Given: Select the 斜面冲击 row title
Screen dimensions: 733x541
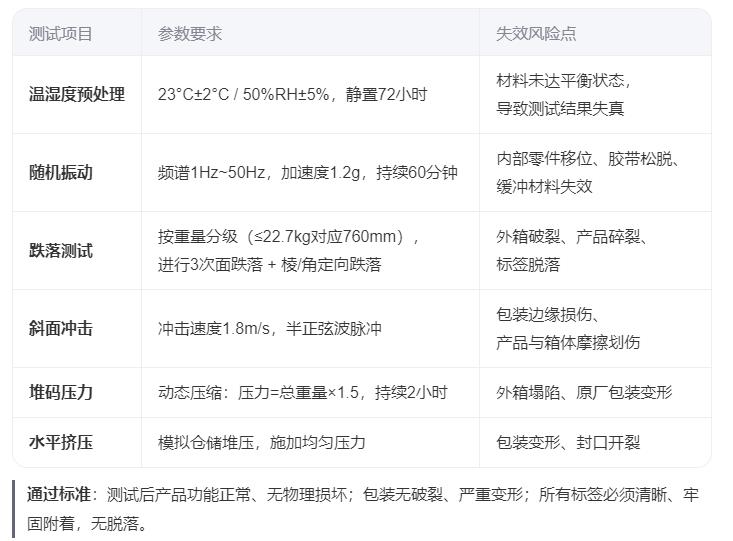Looking at the screenshot, I should (x=61, y=328).
